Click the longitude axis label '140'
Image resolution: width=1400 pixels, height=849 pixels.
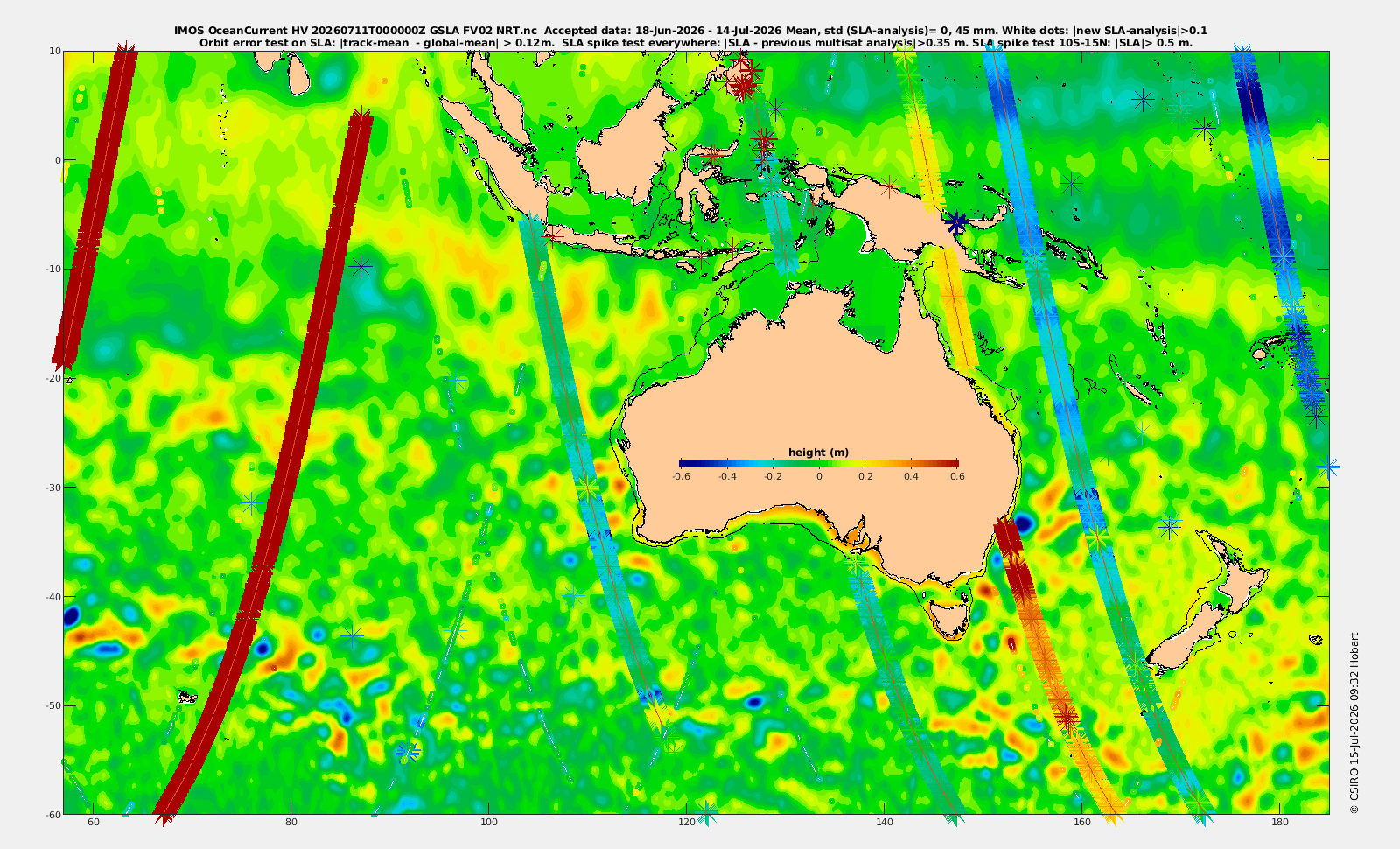(x=885, y=823)
